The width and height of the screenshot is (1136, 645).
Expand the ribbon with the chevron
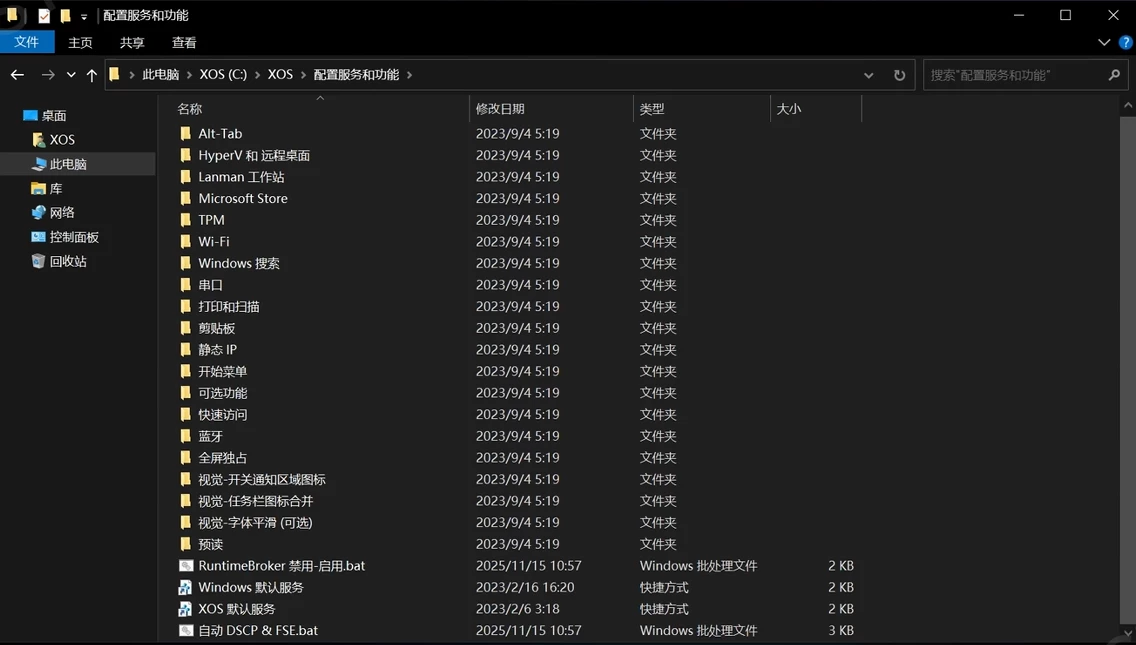[1104, 42]
